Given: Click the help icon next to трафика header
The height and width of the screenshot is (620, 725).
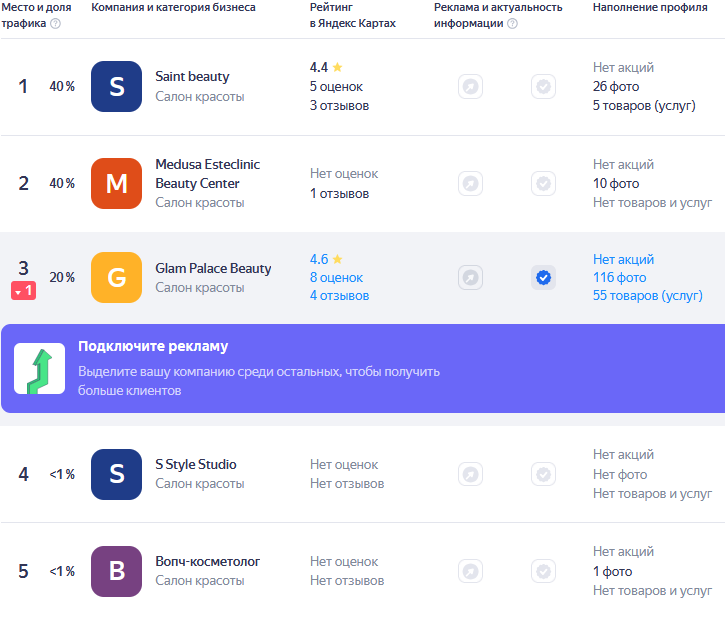Looking at the screenshot, I should pos(55,23).
